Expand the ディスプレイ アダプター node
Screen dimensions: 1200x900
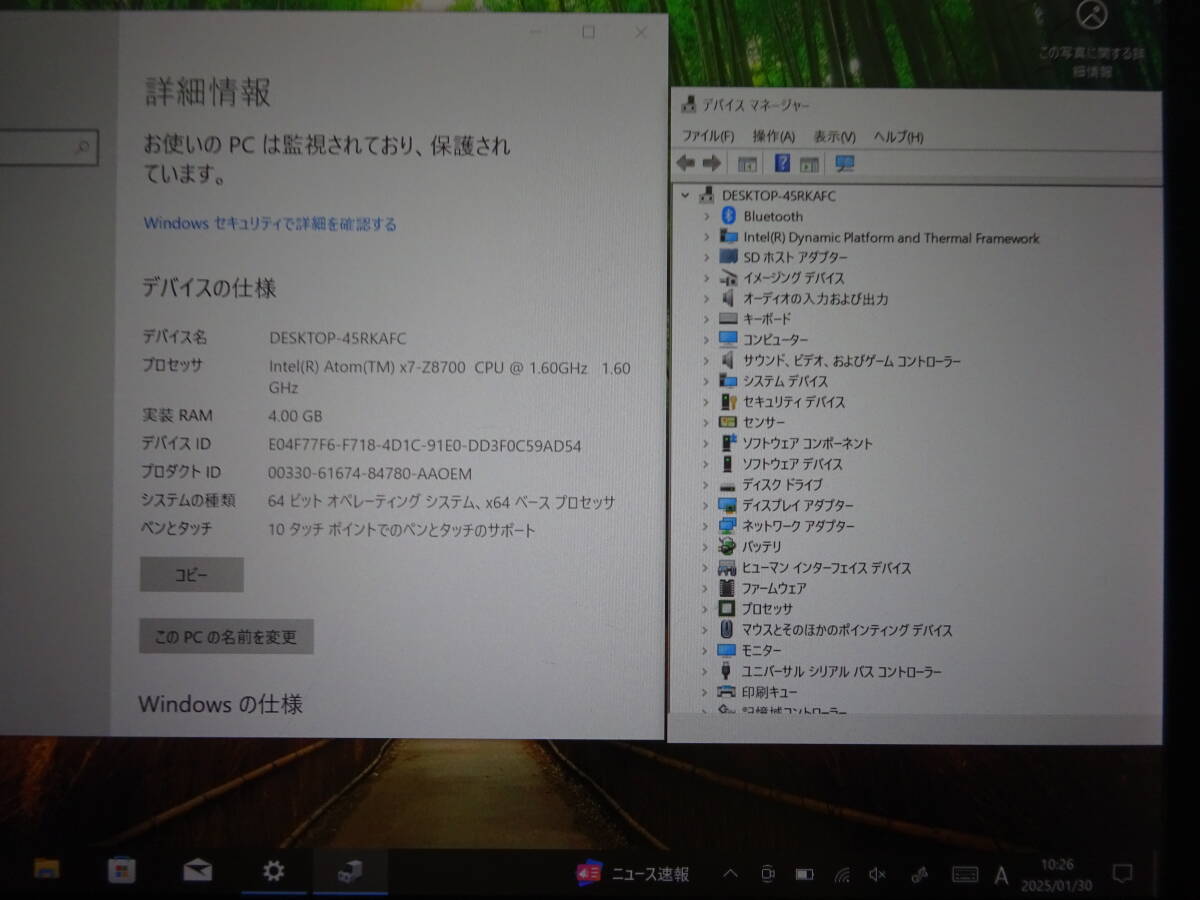706,505
